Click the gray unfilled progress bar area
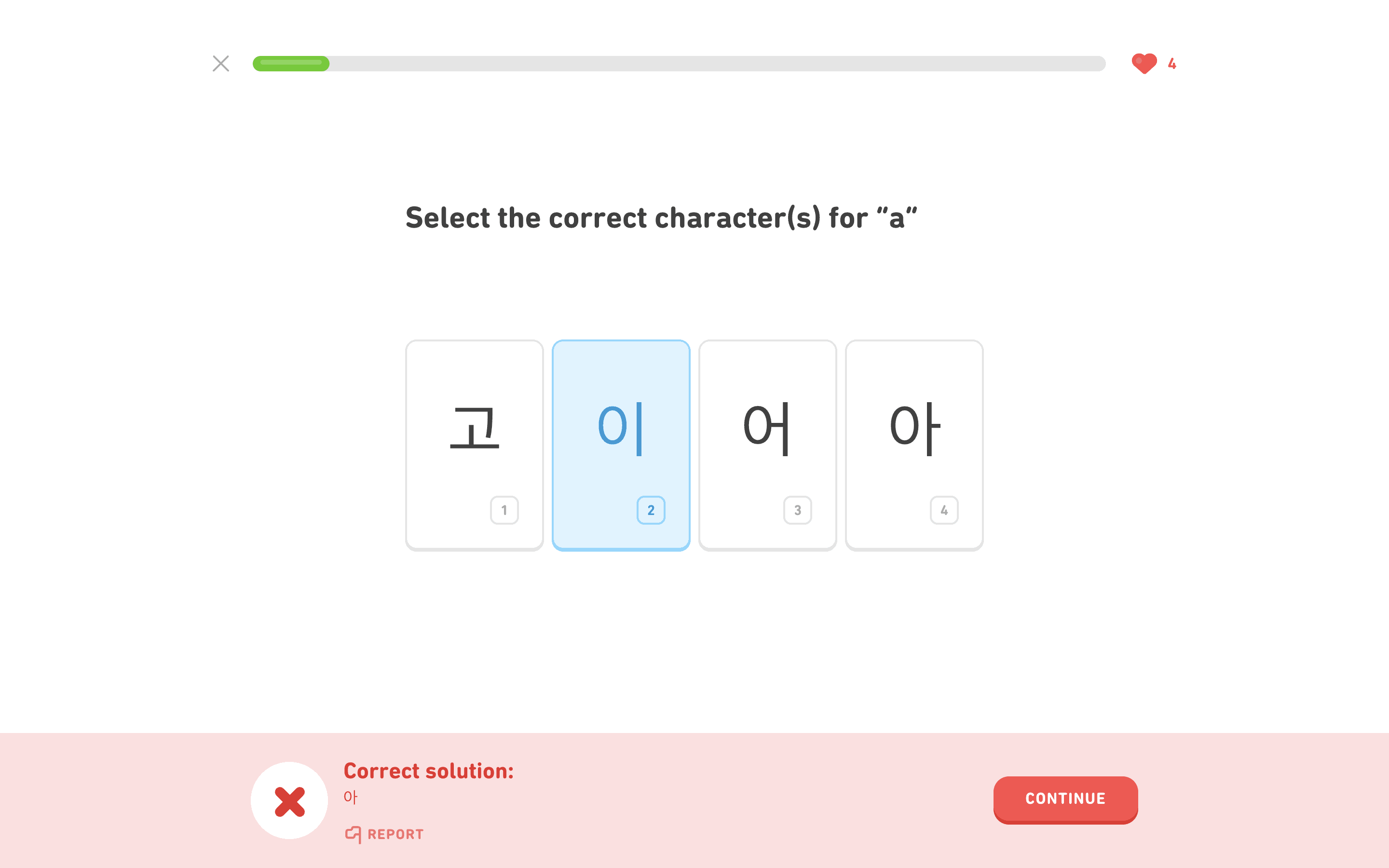This screenshot has width=1389, height=868. (718, 63)
